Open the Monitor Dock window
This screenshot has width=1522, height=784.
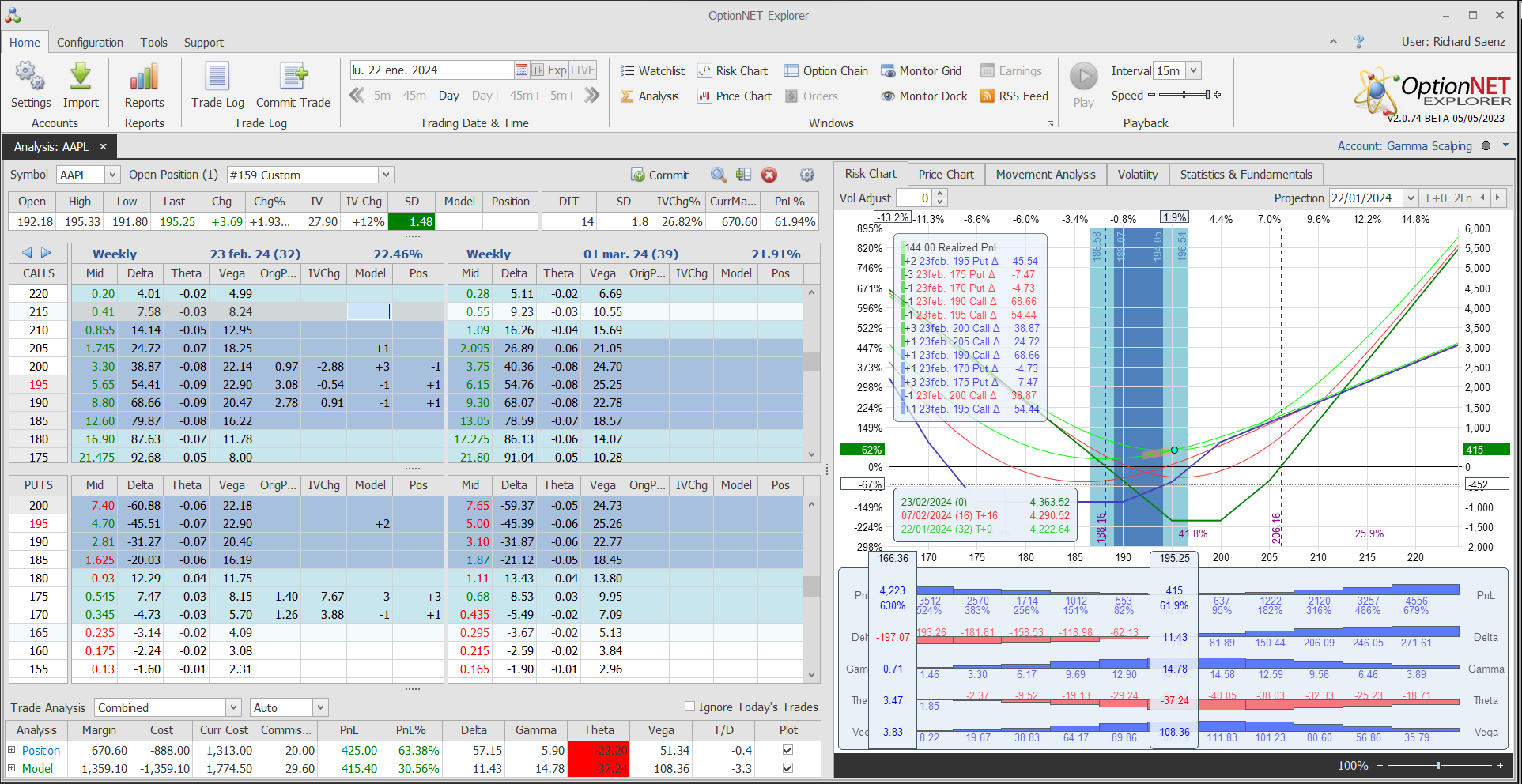point(924,96)
